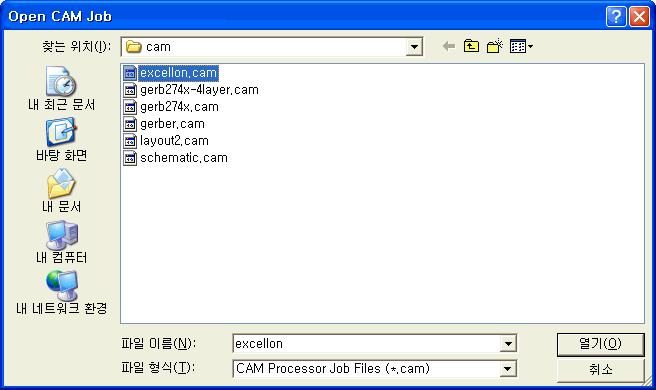Select the gerb274x-4layer.cam file name
The height and width of the screenshot is (390, 656).
(199, 90)
